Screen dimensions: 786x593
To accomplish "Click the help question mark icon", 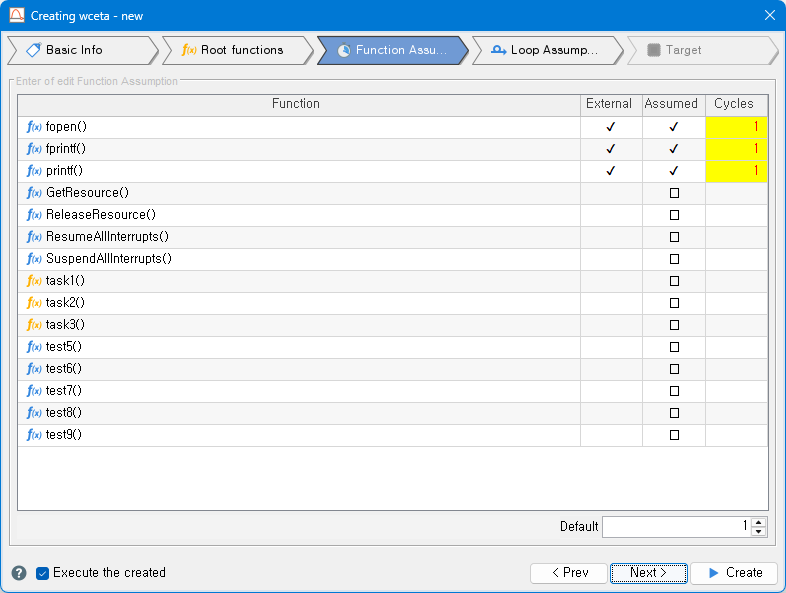I will 19,573.
